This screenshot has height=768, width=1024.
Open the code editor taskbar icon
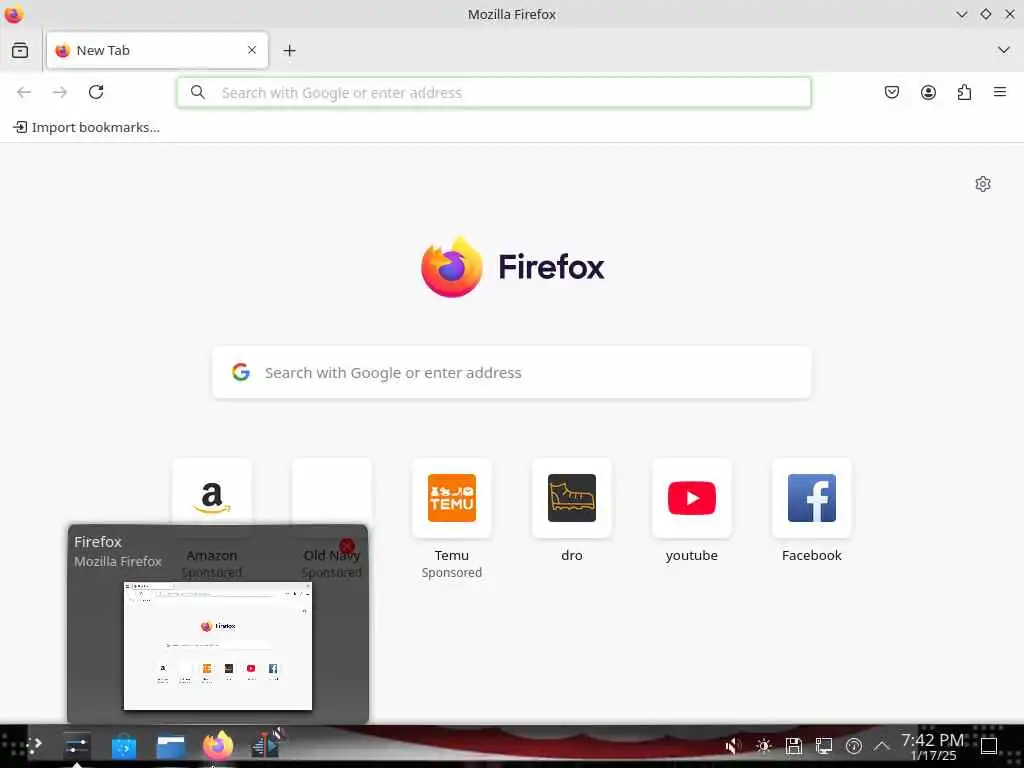(266, 744)
